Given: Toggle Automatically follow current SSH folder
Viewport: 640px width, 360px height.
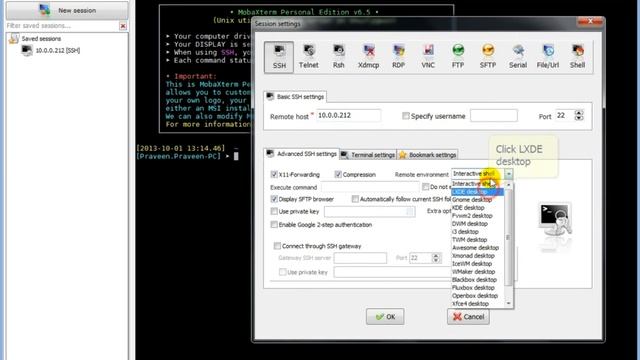Looking at the screenshot, I should coord(355,199).
